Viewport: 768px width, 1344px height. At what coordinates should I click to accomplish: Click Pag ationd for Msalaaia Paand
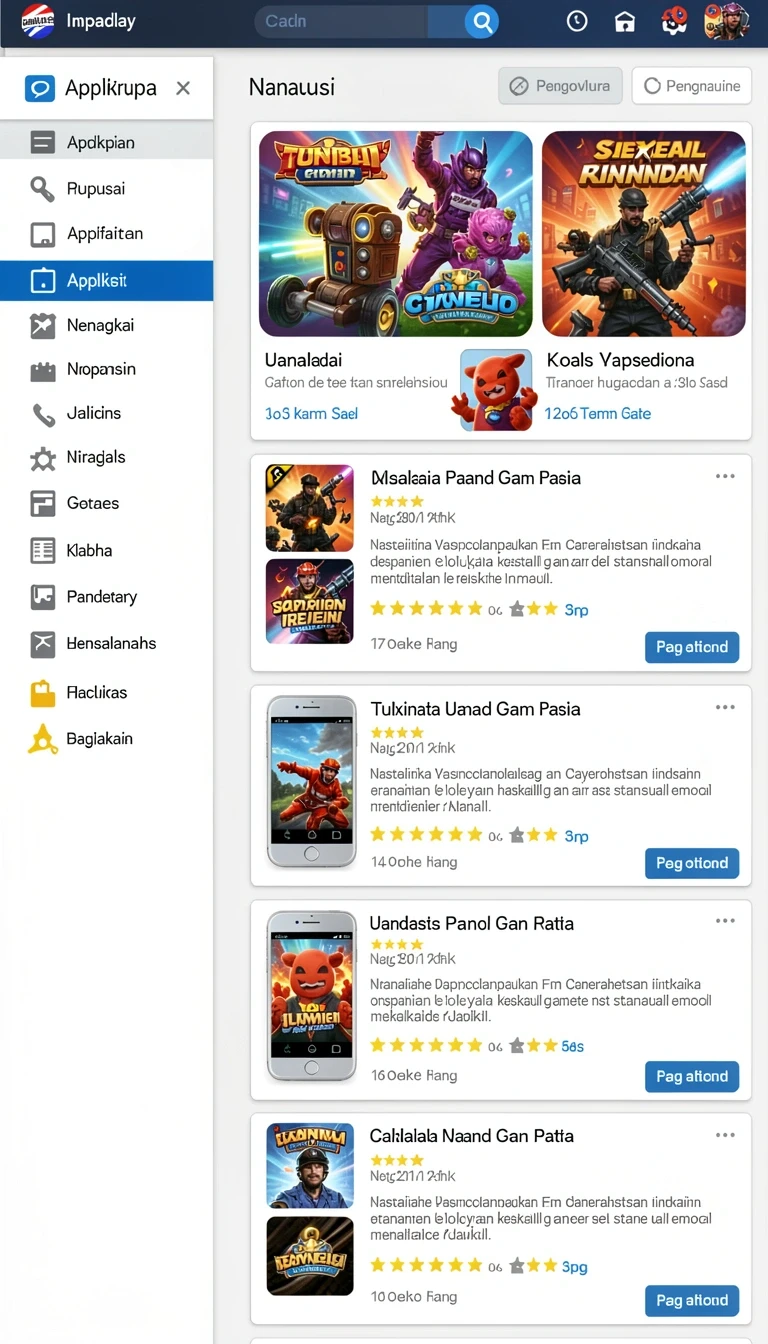(692, 647)
